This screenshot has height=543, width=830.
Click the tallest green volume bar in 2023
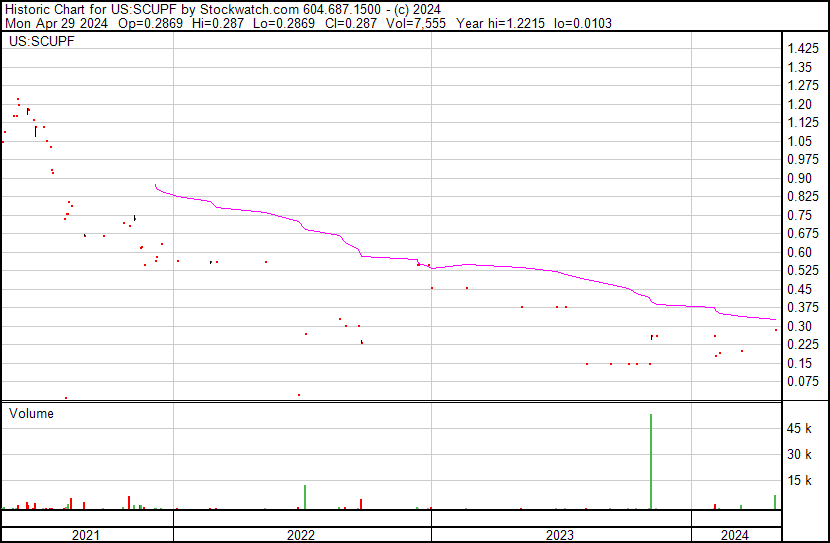(651, 460)
